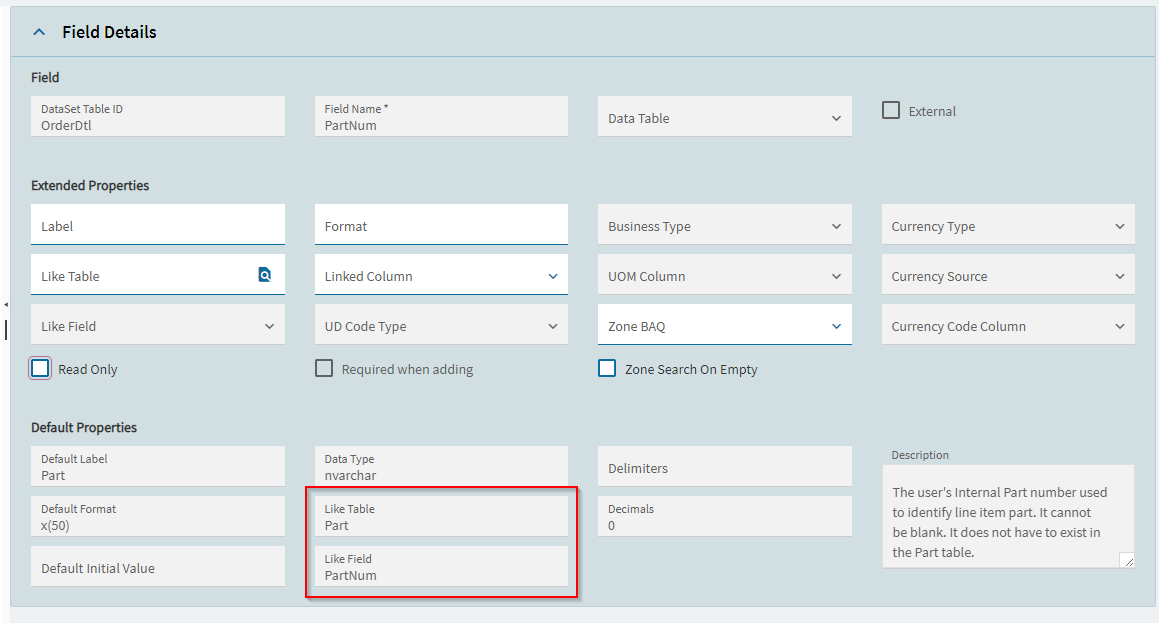Screen dimensions: 1159x623
Task: Click the Default Initial Value field
Action: pos(157,567)
